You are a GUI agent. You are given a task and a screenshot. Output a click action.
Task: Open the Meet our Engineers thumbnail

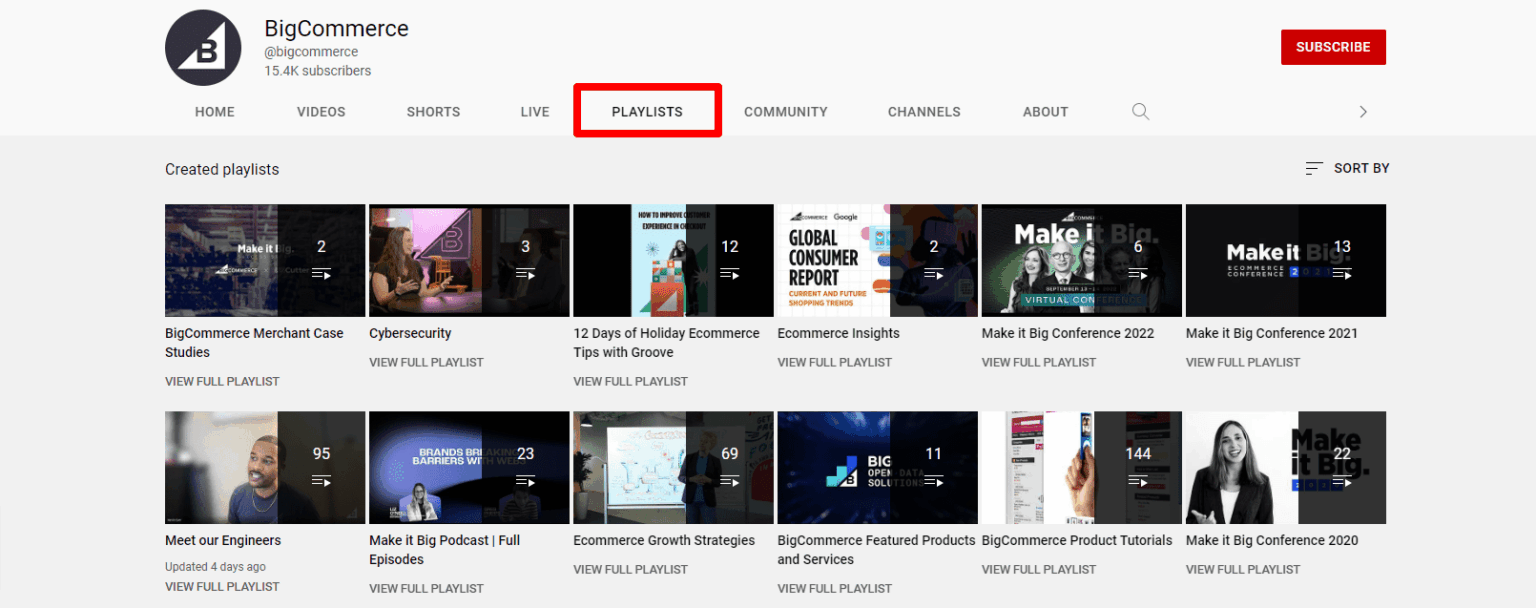[265, 467]
